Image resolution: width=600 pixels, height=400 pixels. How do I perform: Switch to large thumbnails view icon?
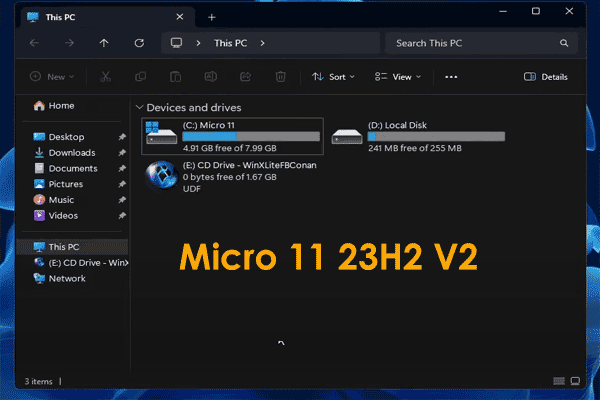pos(575,381)
